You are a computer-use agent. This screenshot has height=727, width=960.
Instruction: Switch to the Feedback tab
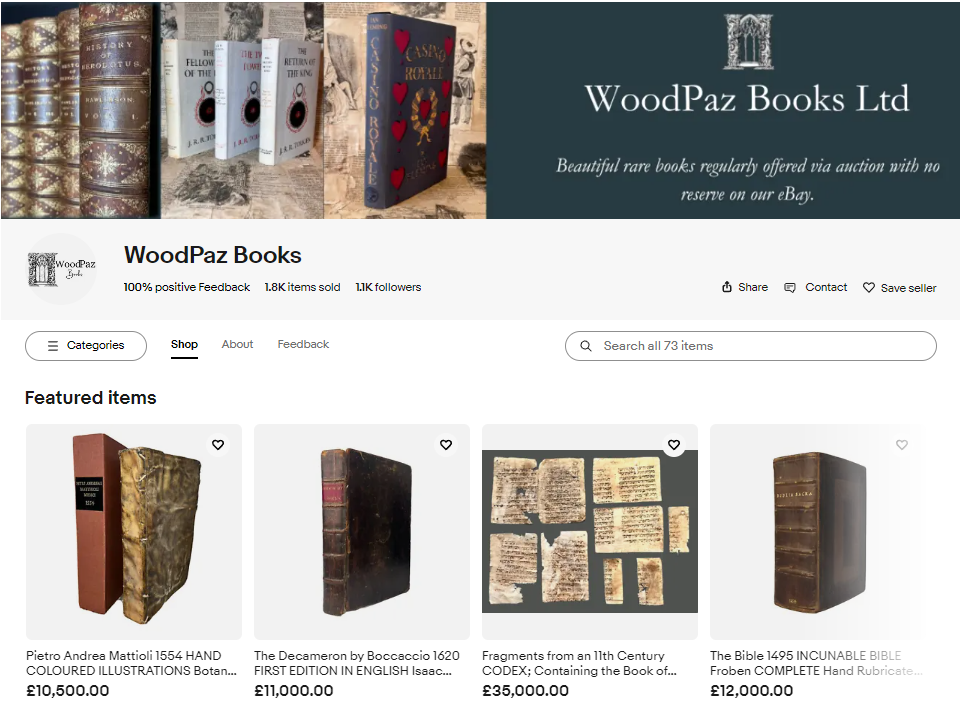point(303,344)
